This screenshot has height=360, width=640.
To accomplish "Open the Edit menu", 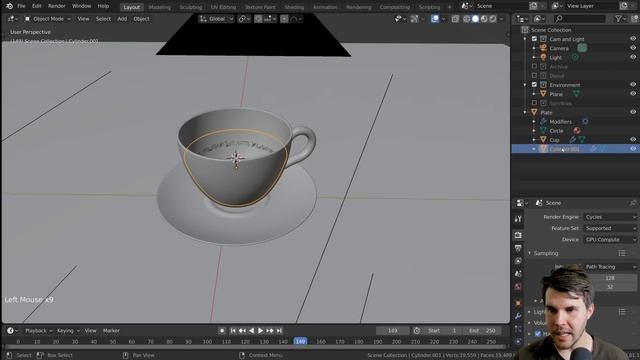I will 37,6.
